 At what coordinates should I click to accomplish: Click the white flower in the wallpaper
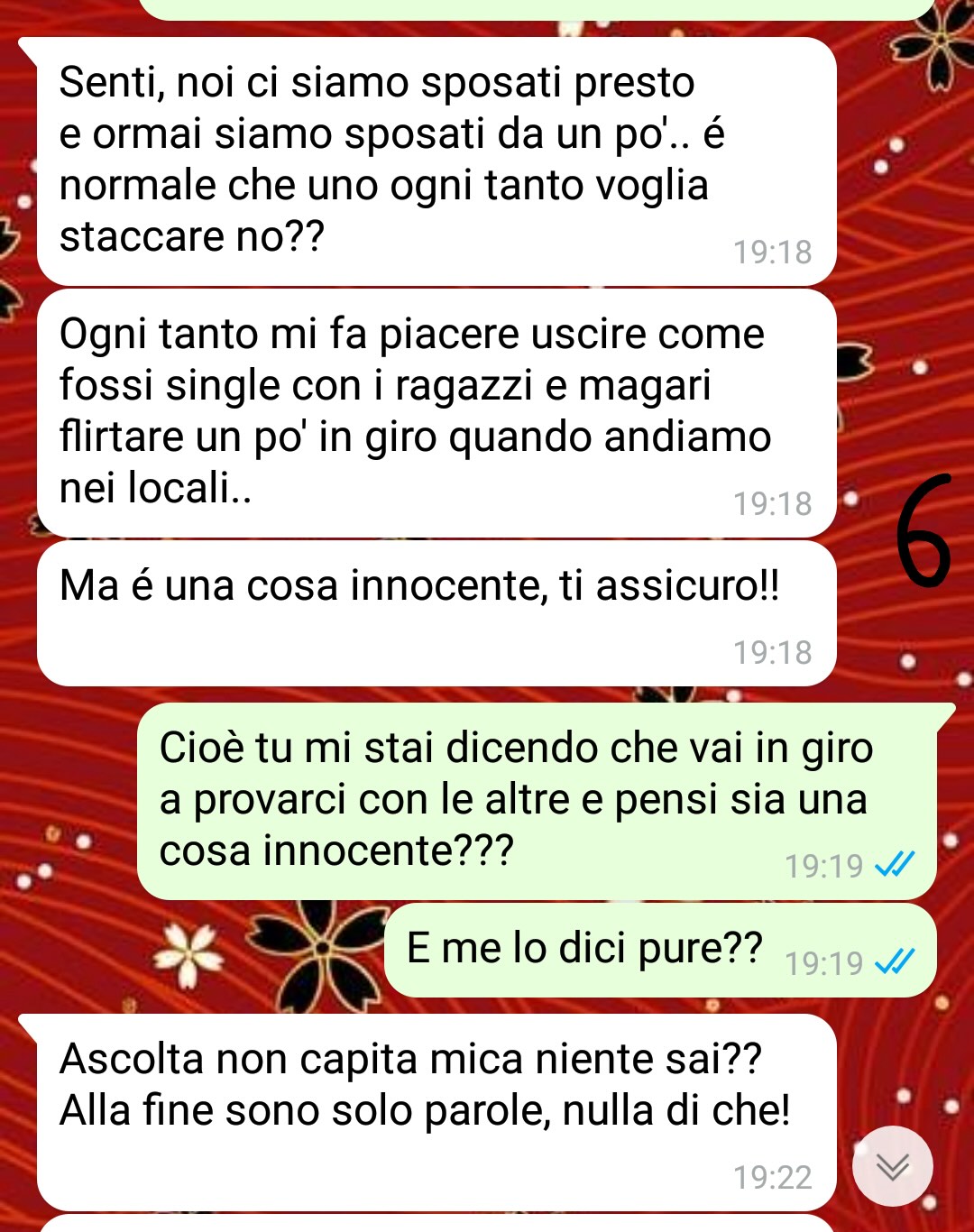point(189,955)
